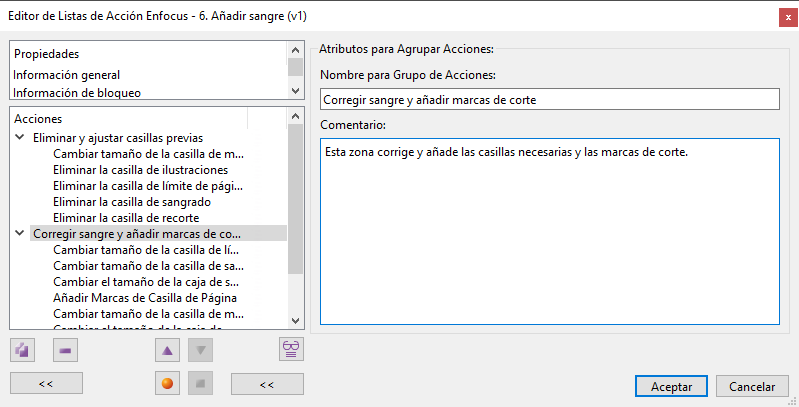Remove selected action with minus button
The image size is (799, 407).
(65, 350)
